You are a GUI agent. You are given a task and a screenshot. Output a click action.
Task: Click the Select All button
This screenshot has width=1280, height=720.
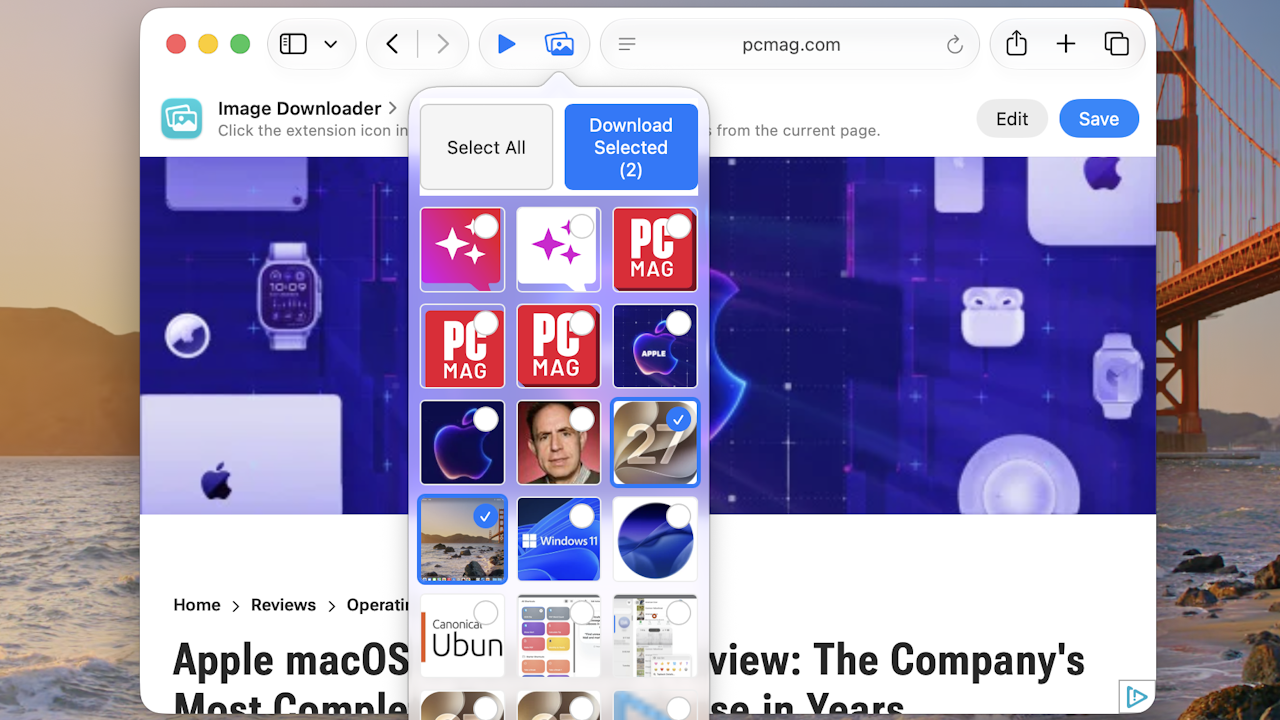pyautogui.click(x=486, y=147)
